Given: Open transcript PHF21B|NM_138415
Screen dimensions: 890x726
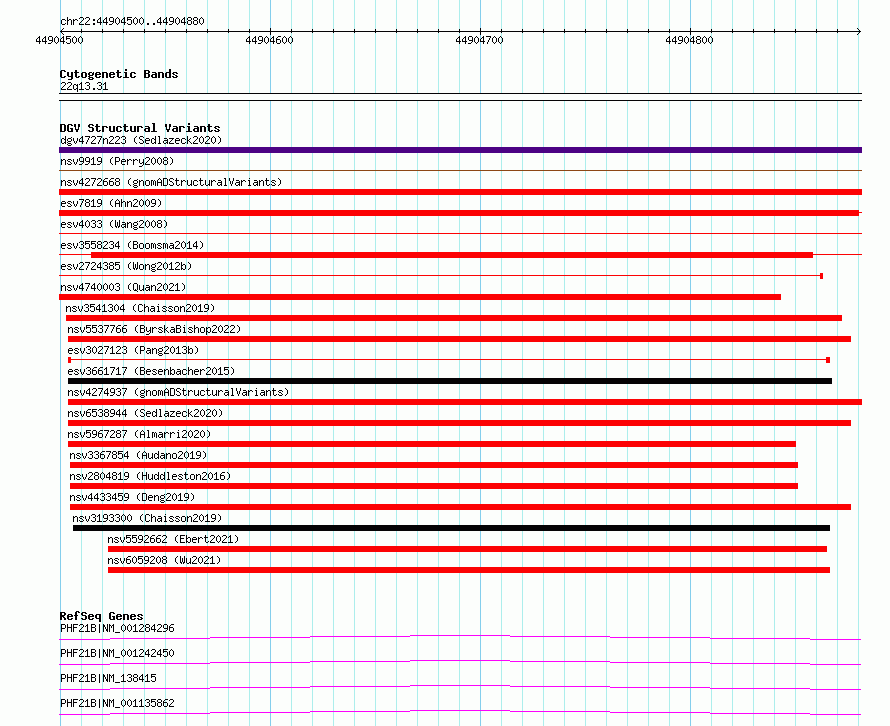Looking at the screenshot, I should point(108,678).
